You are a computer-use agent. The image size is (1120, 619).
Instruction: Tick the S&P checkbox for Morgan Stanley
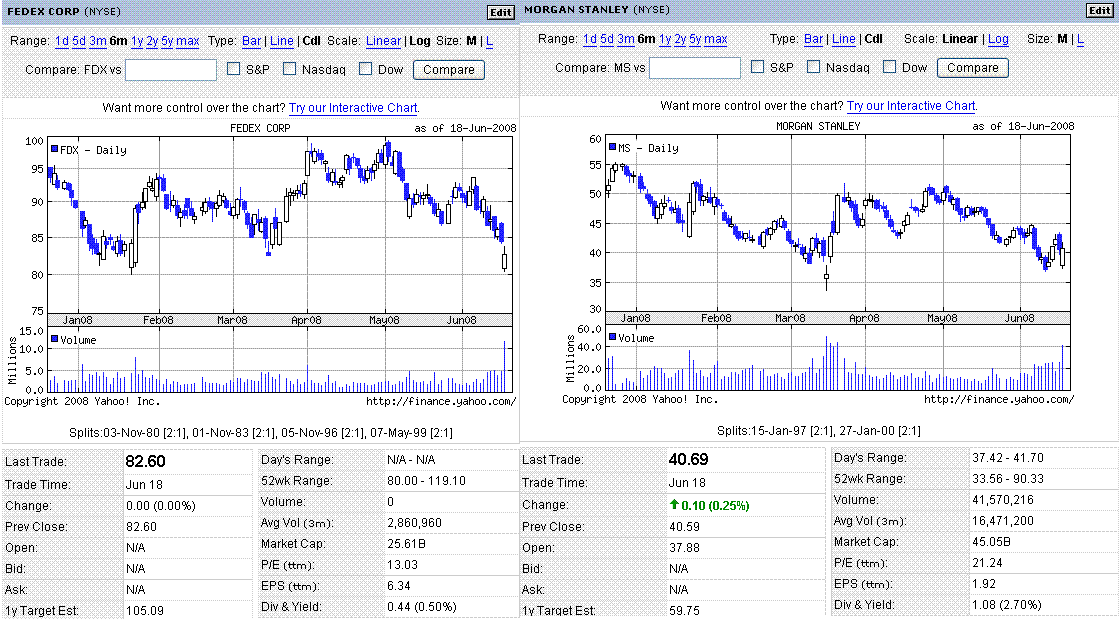pyautogui.click(x=758, y=68)
